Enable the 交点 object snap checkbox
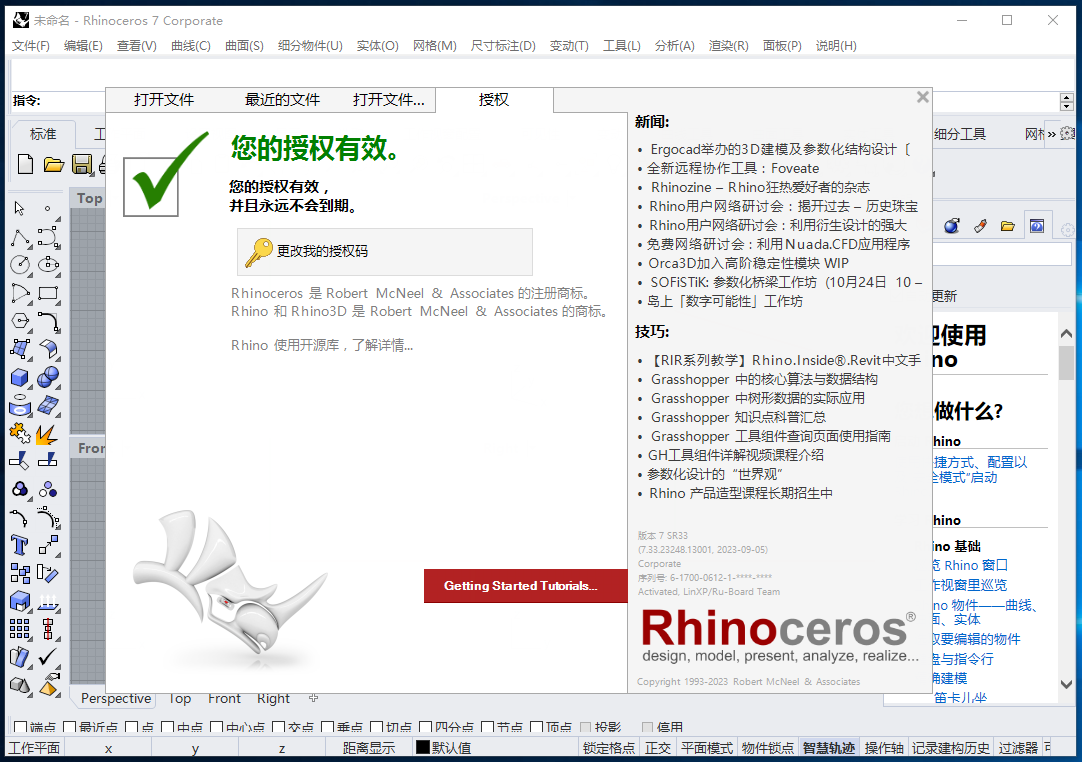This screenshot has width=1082, height=762. (279, 727)
